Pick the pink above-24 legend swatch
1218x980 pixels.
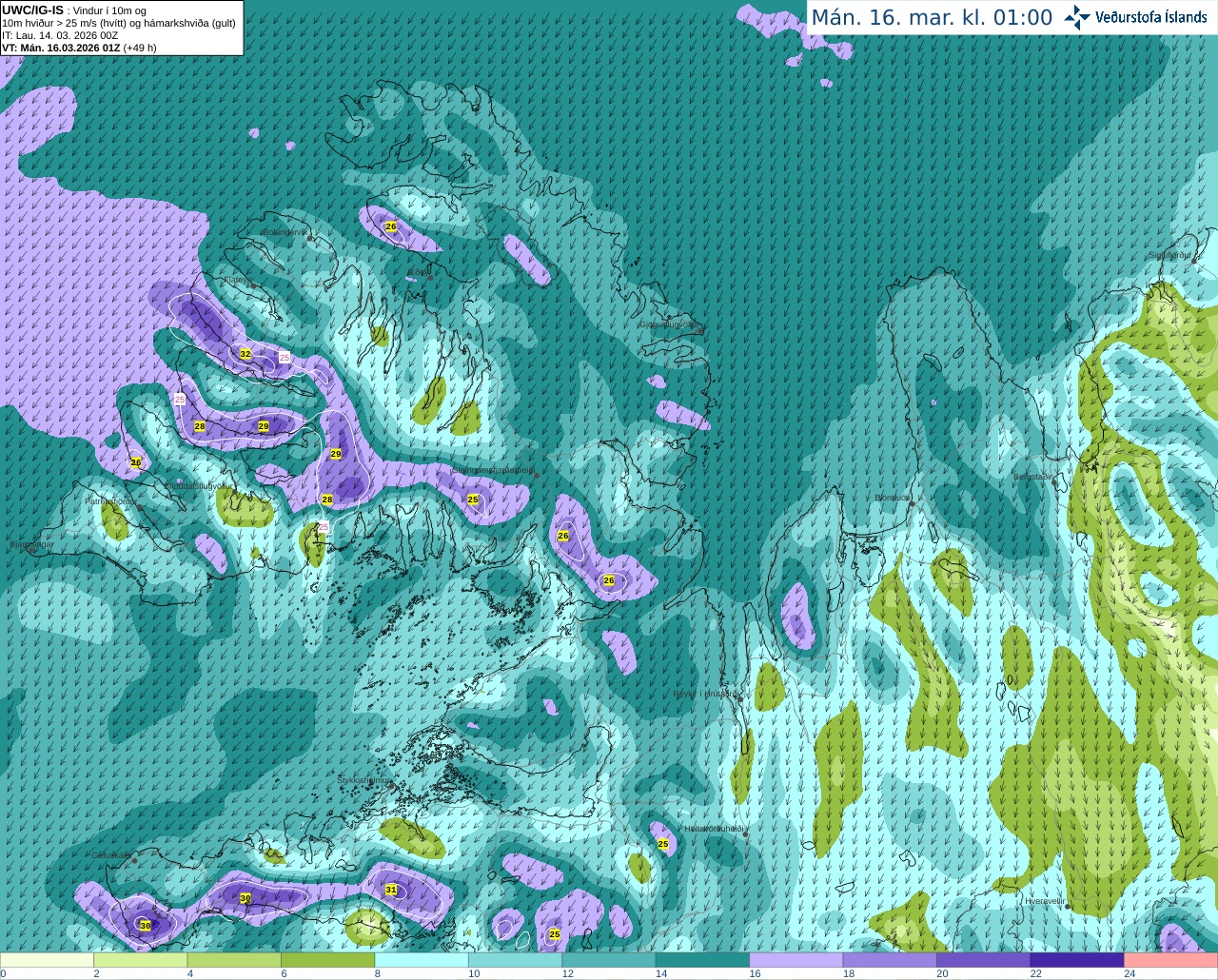click(x=1170, y=960)
